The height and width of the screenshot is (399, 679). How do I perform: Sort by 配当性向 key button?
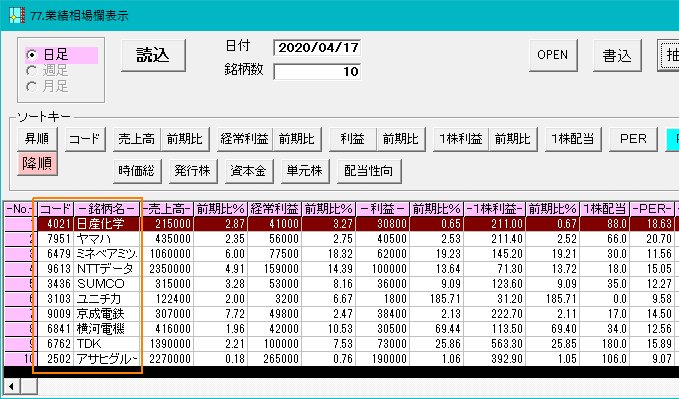[369, 172]
